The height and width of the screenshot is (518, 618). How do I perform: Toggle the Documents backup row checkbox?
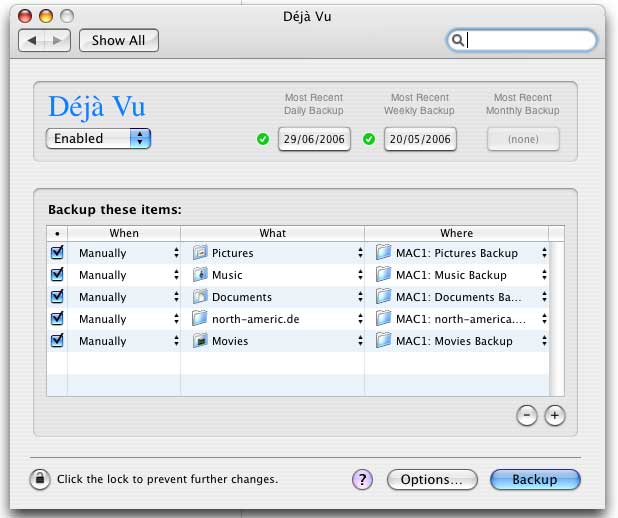57,297
